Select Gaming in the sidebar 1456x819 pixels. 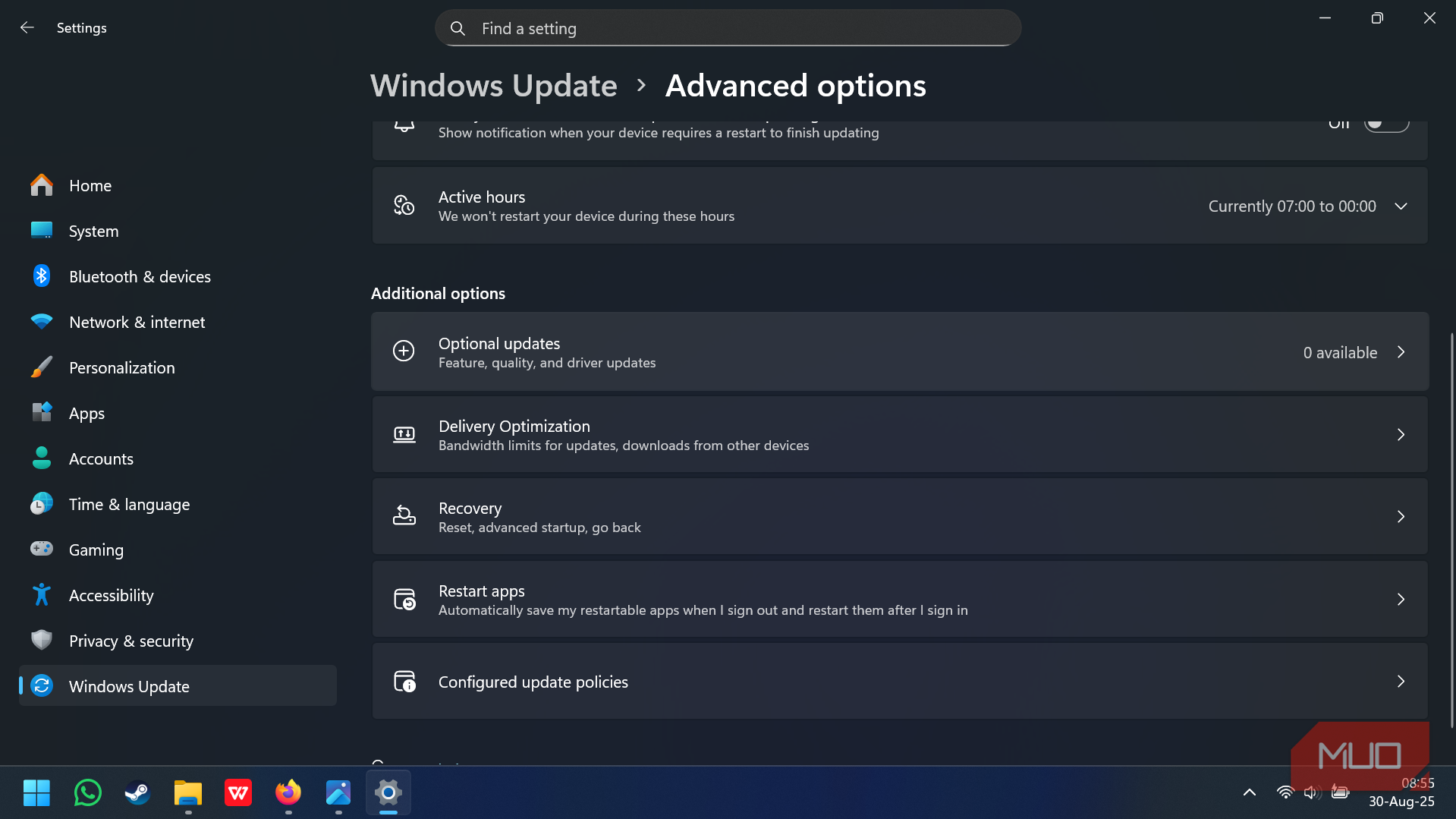[178, 550]
